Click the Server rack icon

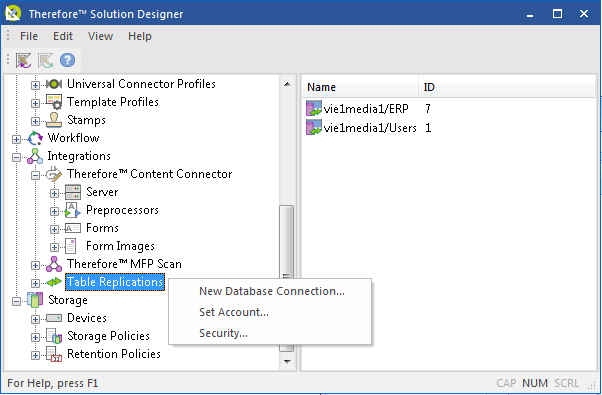pos(73,192)
